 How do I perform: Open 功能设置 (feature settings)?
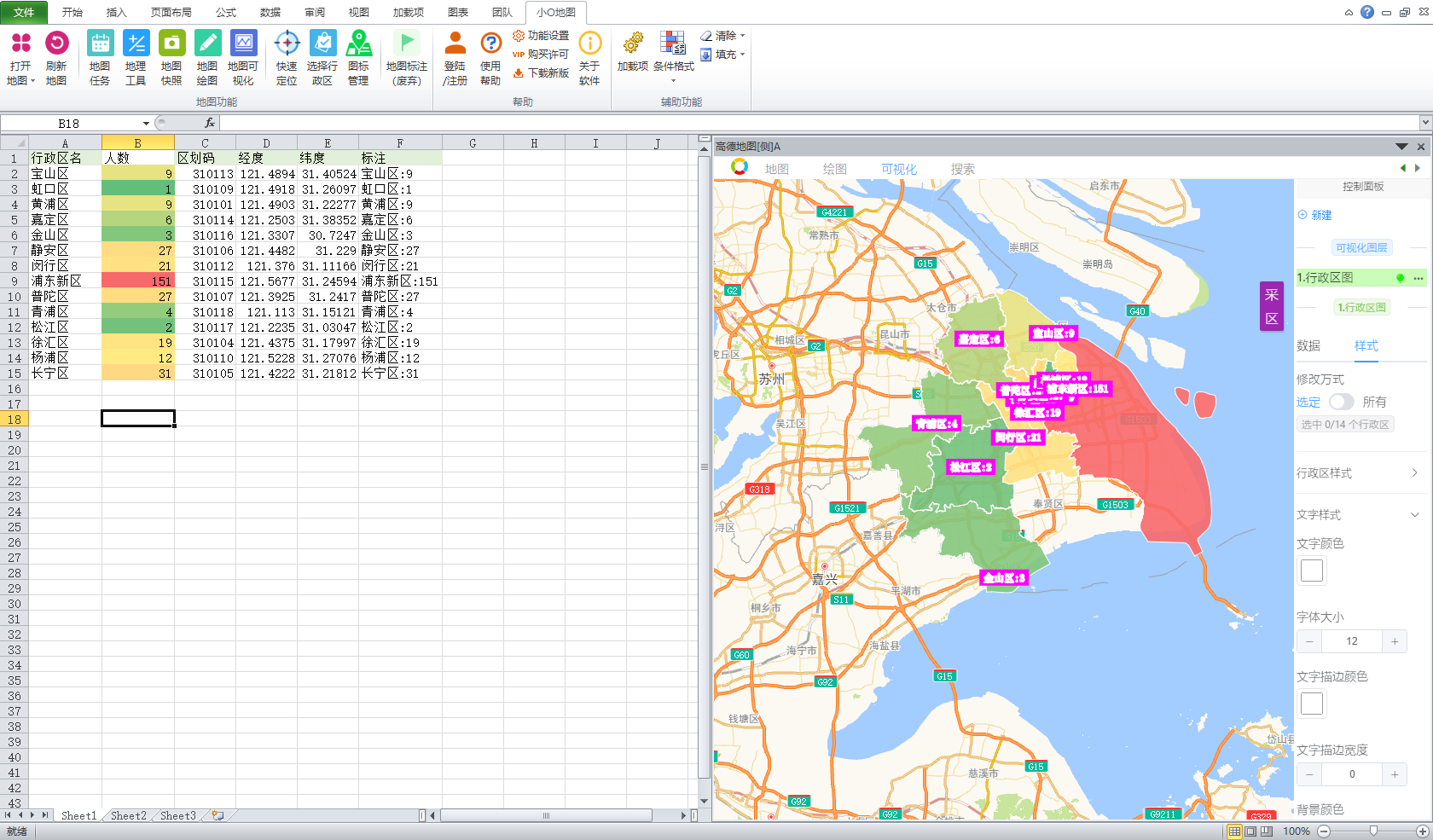pyautogui.click(x=541, y=36)
